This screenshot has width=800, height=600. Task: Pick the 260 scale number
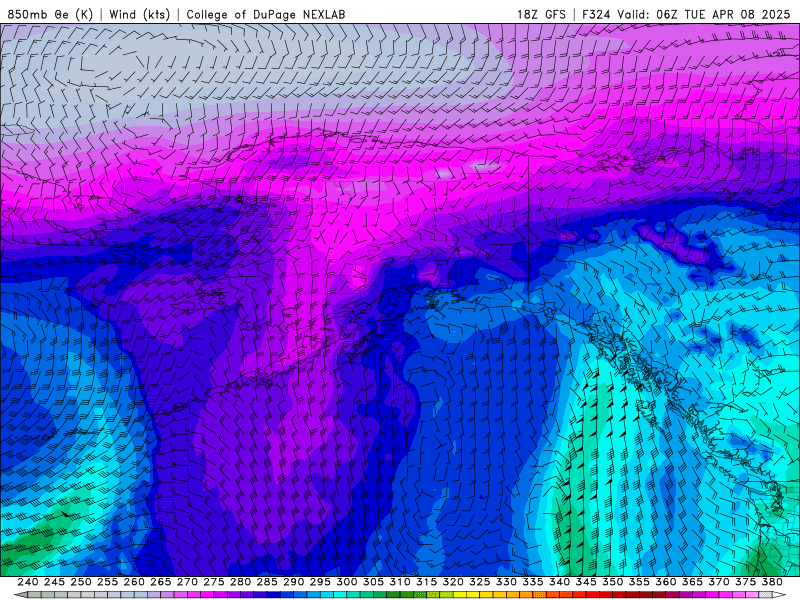tap(134, 582)
